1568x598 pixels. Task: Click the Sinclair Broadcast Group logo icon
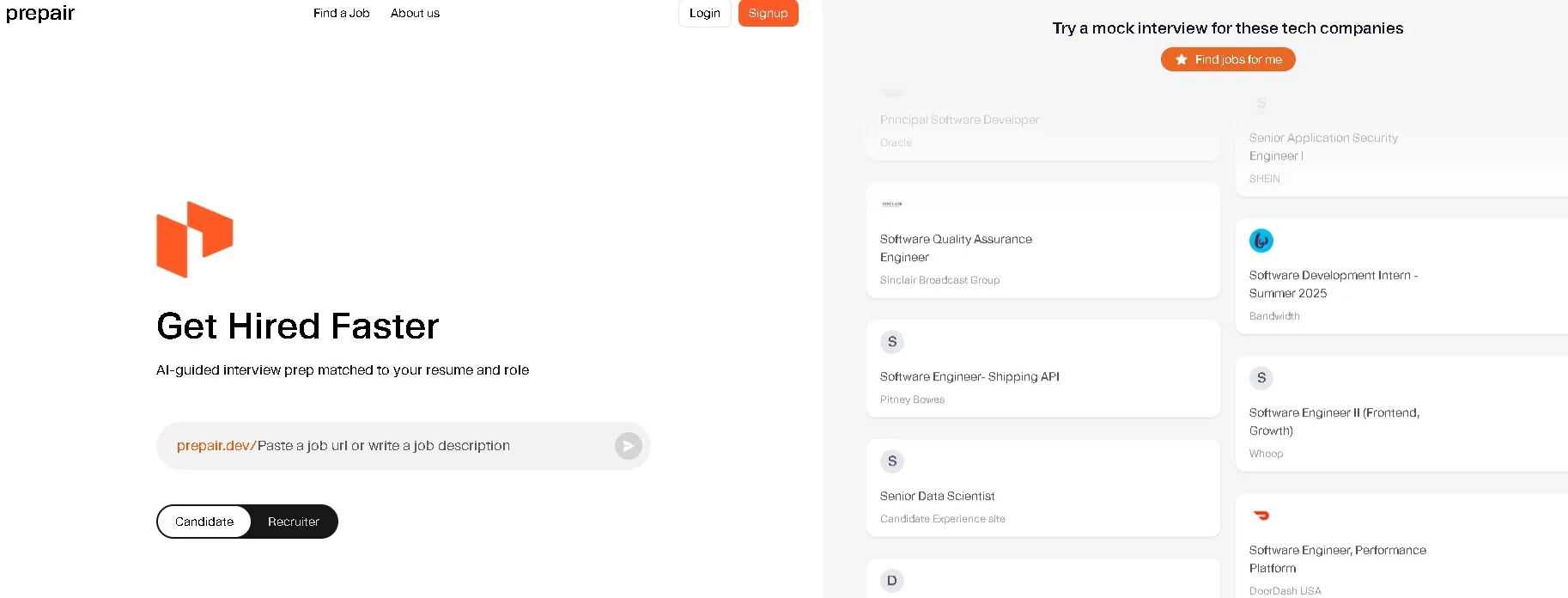pos(892,204)
